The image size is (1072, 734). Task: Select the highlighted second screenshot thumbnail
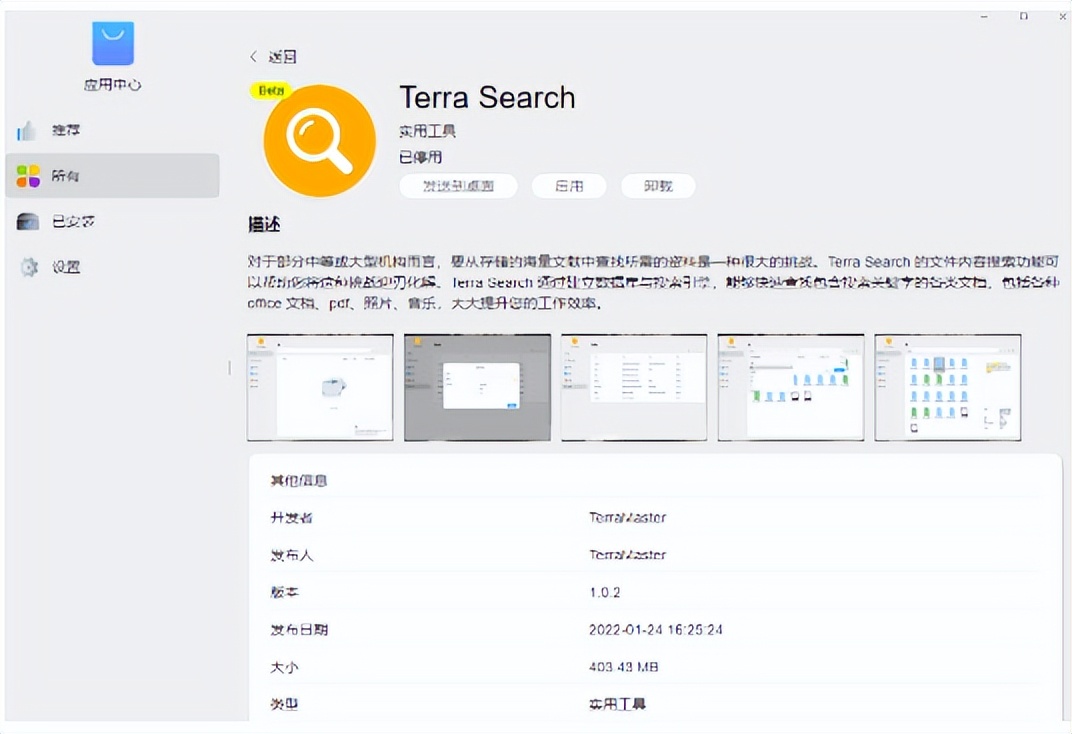pyautogui.click(x=476, y=387)
